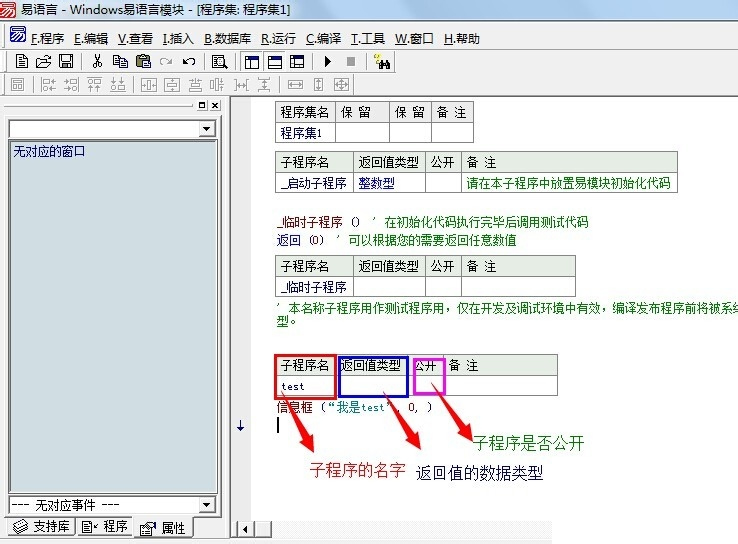This screenshot has width=738, height=544.
Task: Click the Cut scissors icon
Action: point(97,62)
